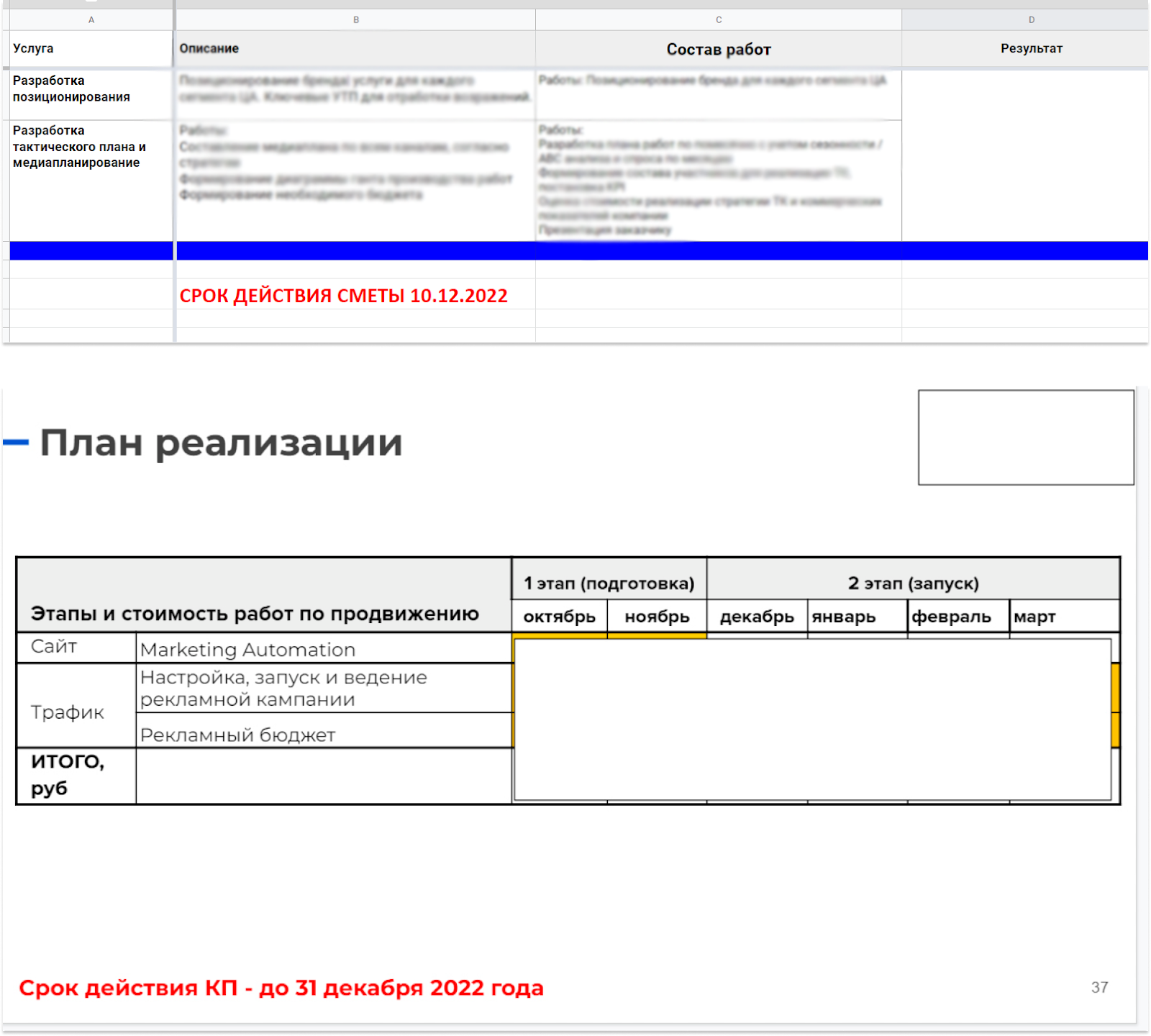This screenshot has height=1036, width=1151.
Task: Click the 1 этап (подготовка) table header
Action: pos(609,583)
